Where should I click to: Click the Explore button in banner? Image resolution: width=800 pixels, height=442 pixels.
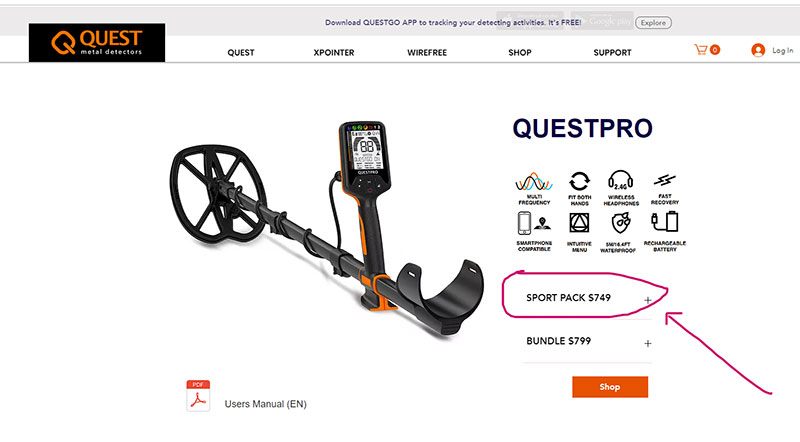[x=653, y=22]
